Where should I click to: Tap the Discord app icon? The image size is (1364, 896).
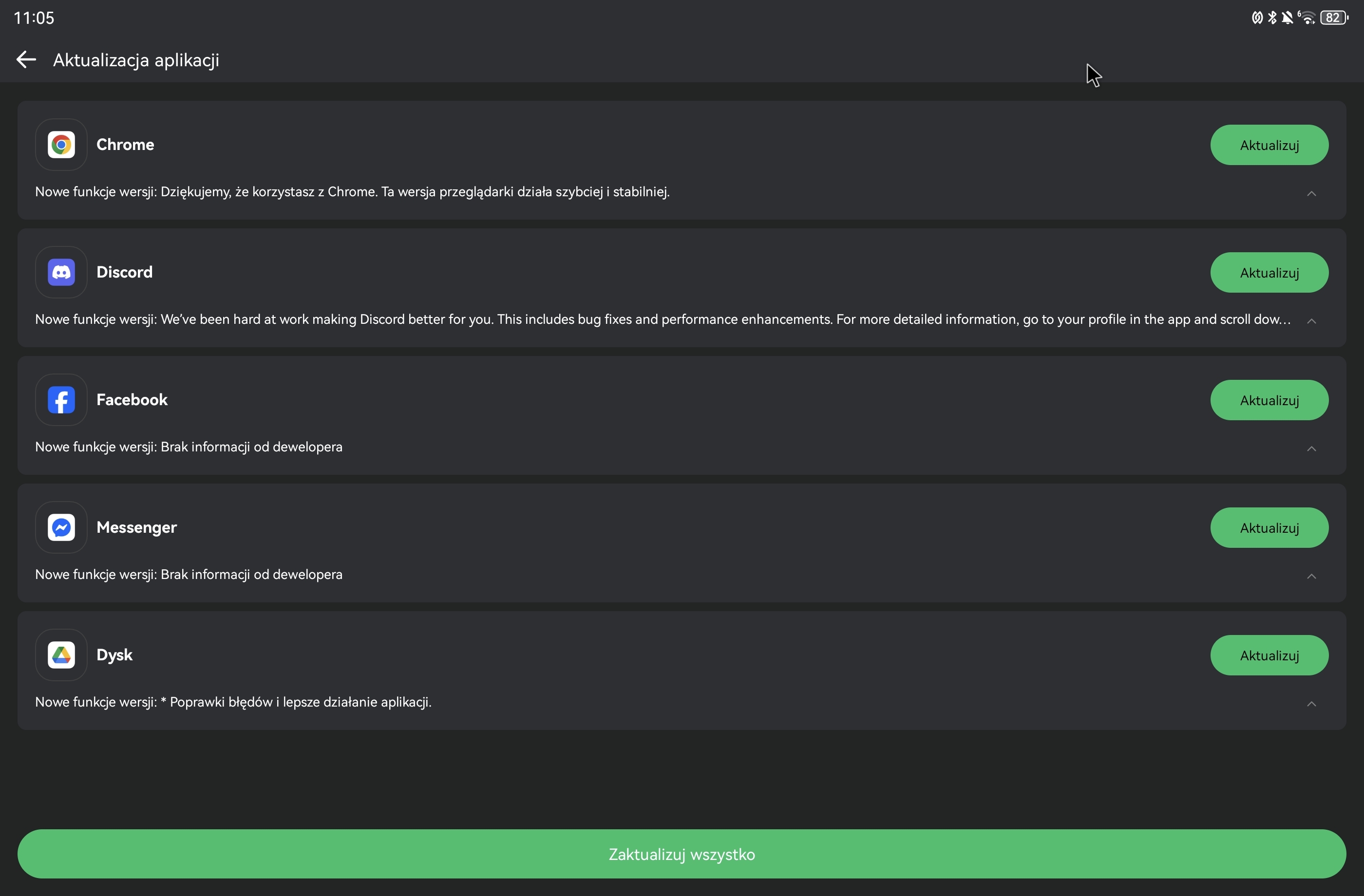pyautogui.click(x=61, y=272)
